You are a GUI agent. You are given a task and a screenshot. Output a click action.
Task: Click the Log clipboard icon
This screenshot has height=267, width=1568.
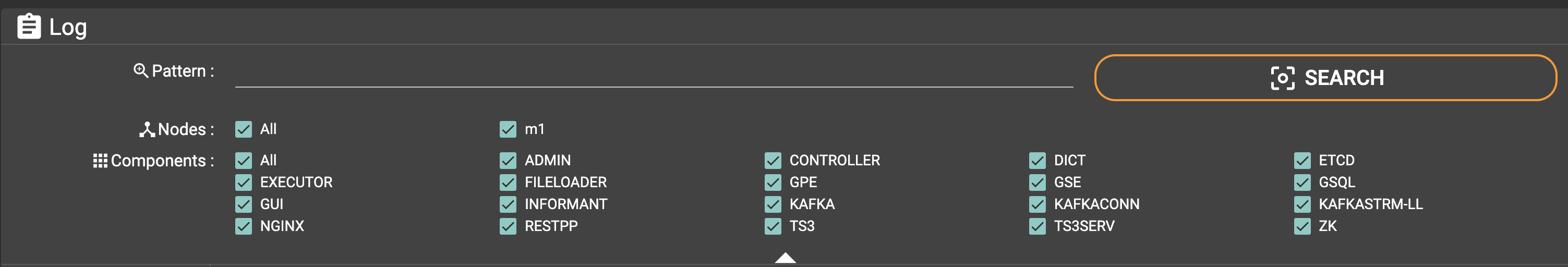point(29,27)
